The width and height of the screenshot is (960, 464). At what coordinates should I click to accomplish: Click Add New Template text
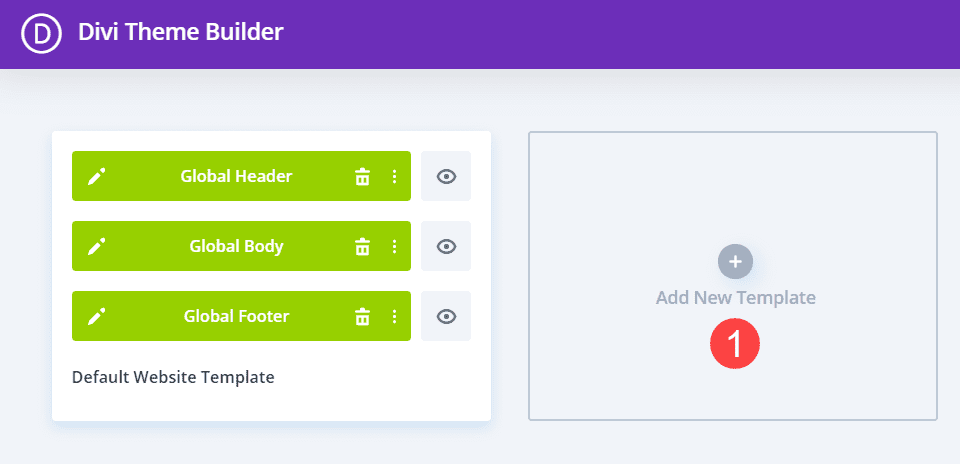pyautogui.click(x=735, y=298)
